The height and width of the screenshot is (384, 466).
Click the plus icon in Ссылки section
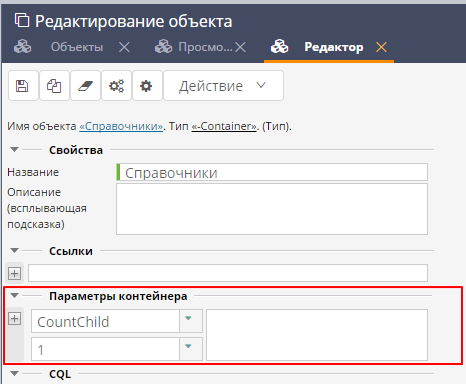14,274
